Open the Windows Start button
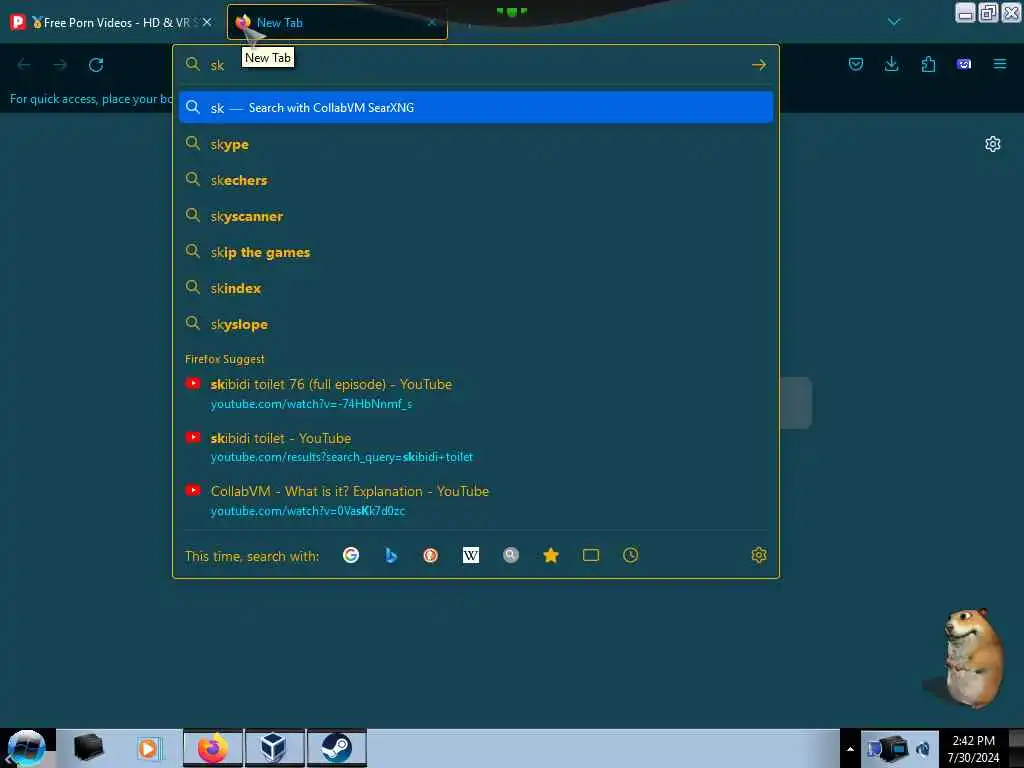Screen dimensions: 1024x768 click(x=26, y=748)
